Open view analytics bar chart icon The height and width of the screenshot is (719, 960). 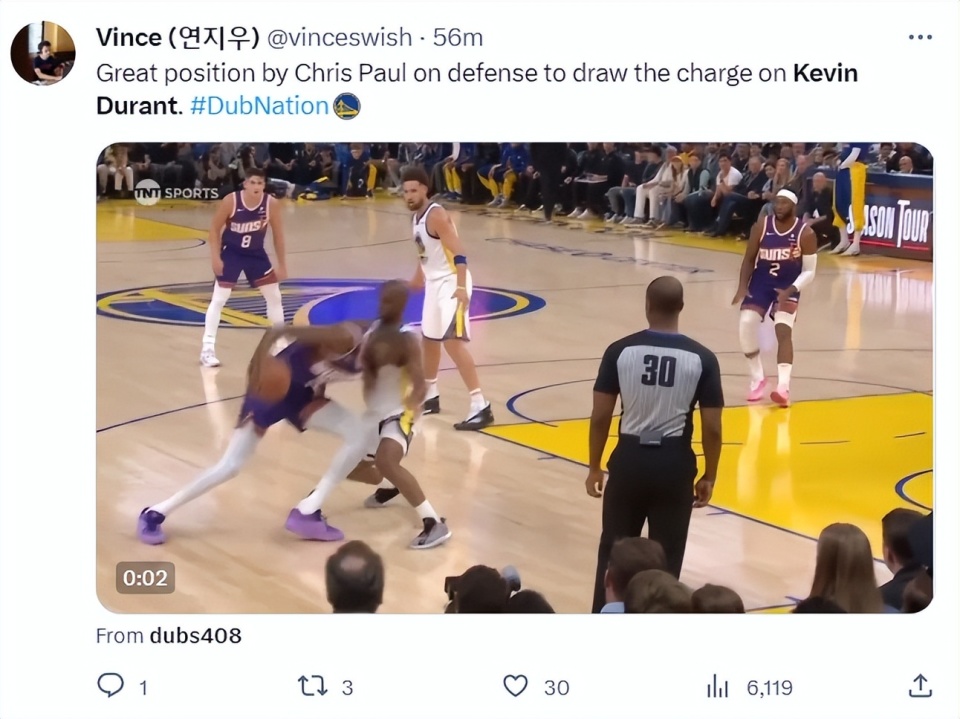pyautogui.click(x=718, y=686)
